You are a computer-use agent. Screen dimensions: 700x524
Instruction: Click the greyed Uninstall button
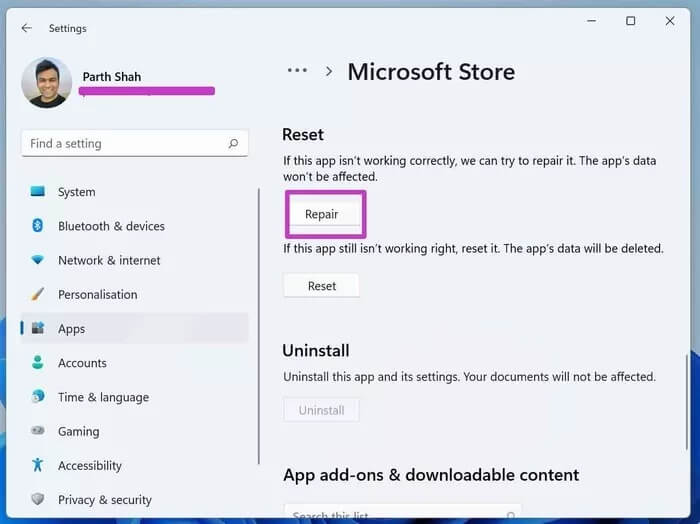coord(321,410)
